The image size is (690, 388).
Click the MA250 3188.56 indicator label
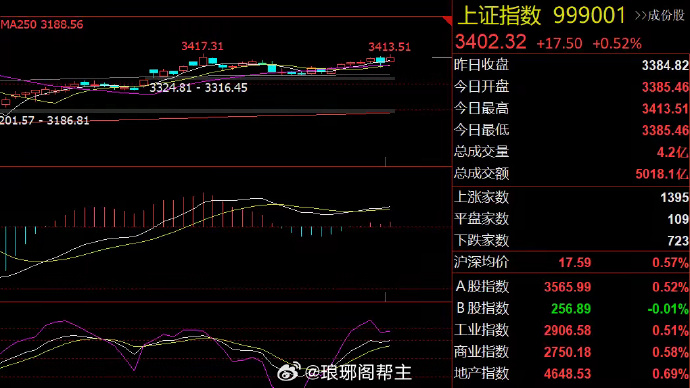coord(42,24)
